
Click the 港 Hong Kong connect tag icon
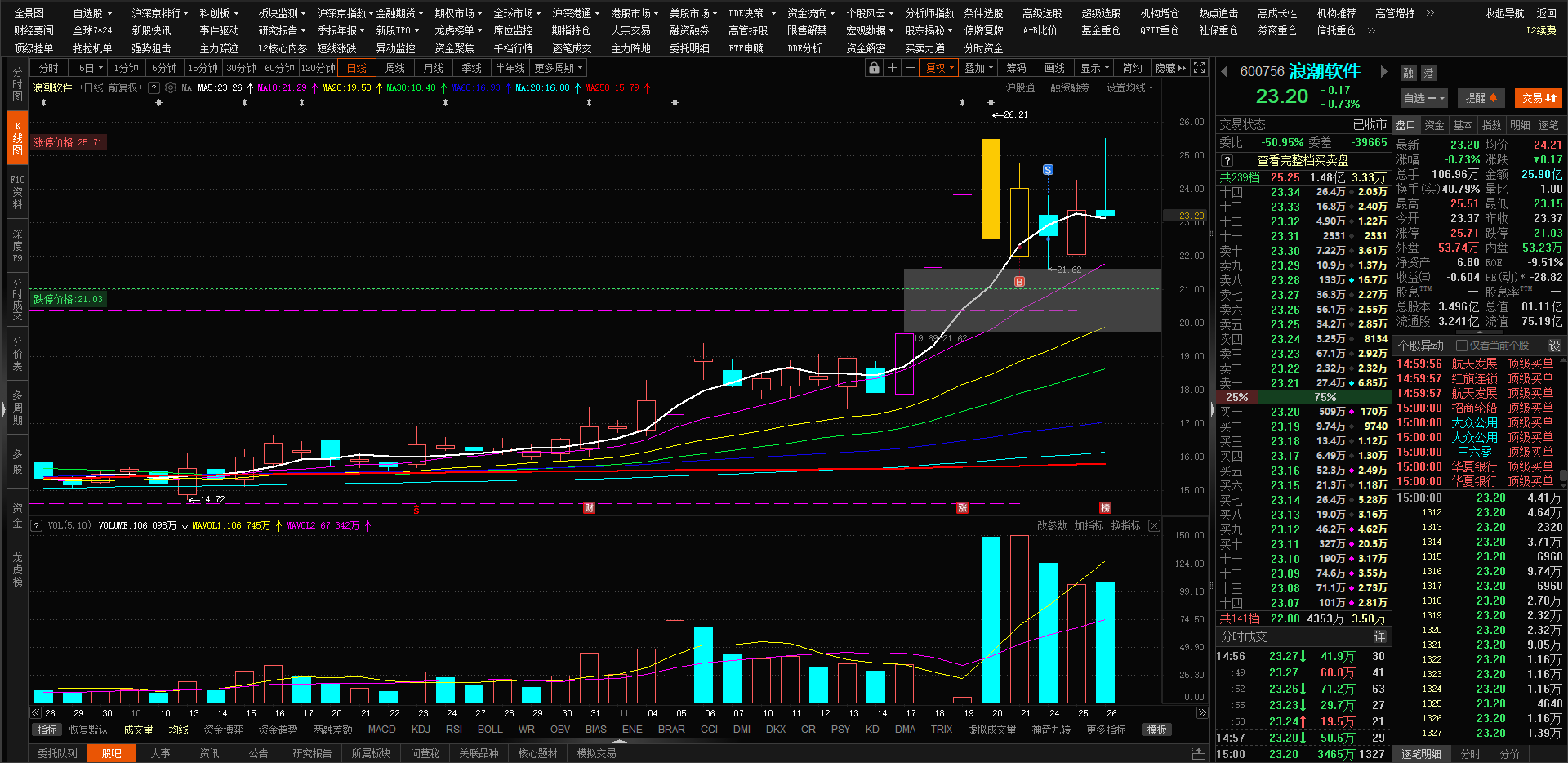click(x=1428, y=73)
